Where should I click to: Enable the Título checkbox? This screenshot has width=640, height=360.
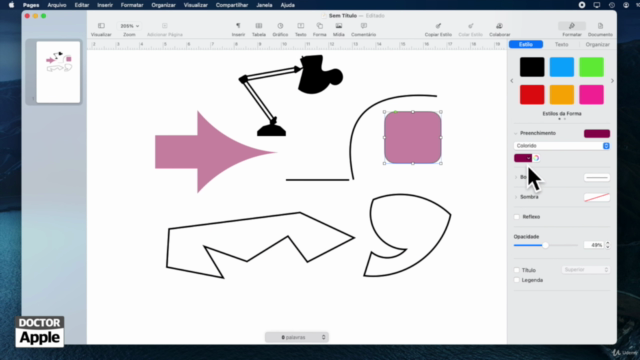(x=517, y=270)
